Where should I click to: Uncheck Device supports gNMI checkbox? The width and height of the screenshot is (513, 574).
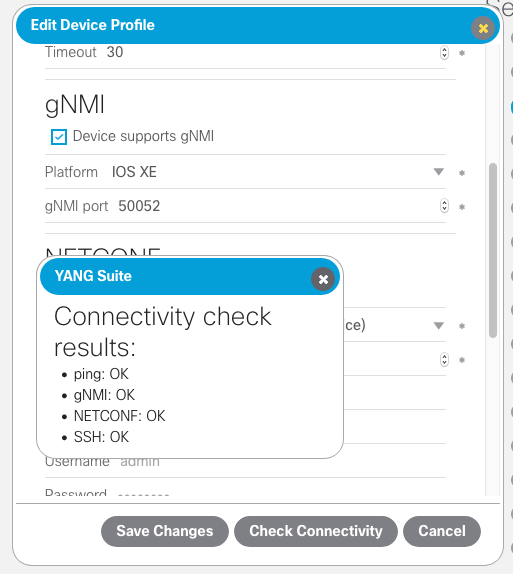59,137
